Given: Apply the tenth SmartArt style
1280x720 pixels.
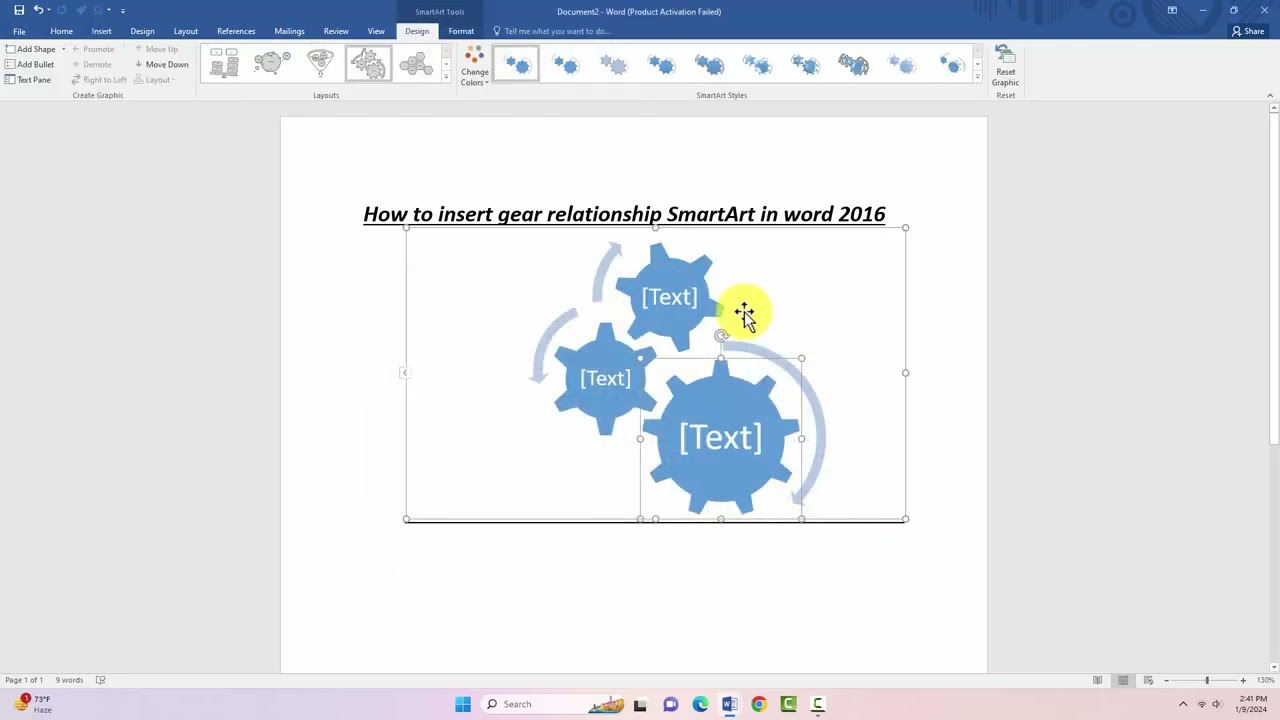Looking at the screenshot, I should tap(949, 64).
